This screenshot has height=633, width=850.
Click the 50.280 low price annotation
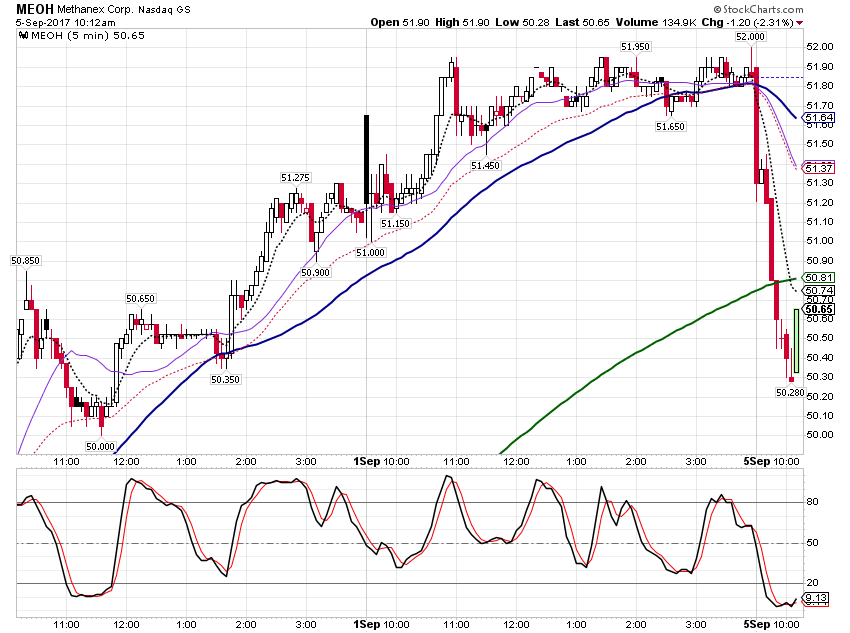click(x=790, y=392)
